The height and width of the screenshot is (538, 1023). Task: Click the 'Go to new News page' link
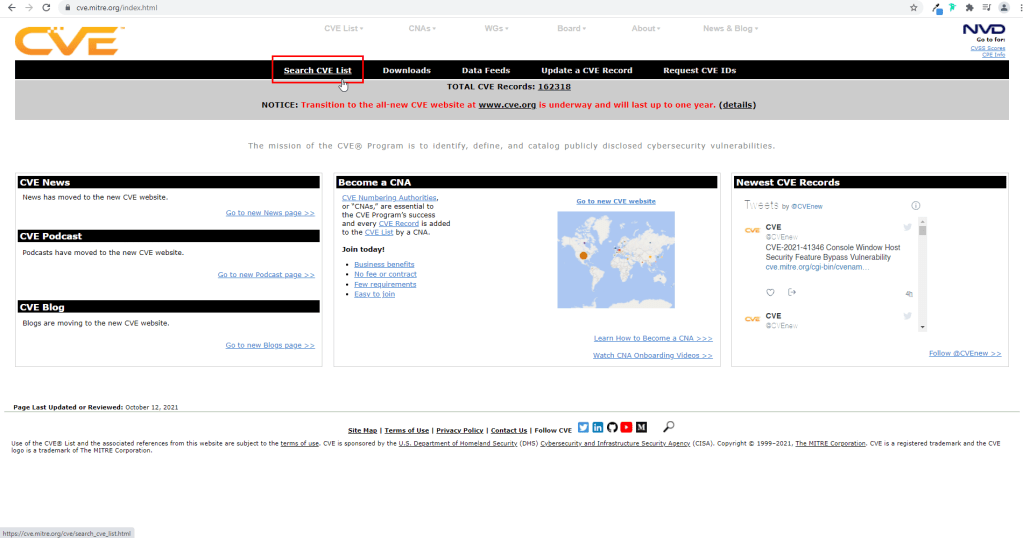tap(269, 213)
